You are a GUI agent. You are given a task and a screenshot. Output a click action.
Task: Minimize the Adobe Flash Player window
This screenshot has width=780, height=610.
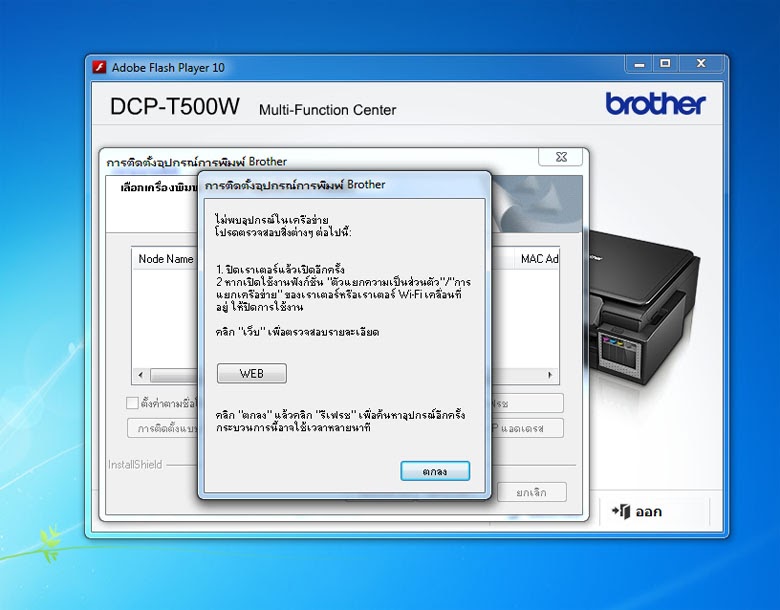[x=639, y=64]
